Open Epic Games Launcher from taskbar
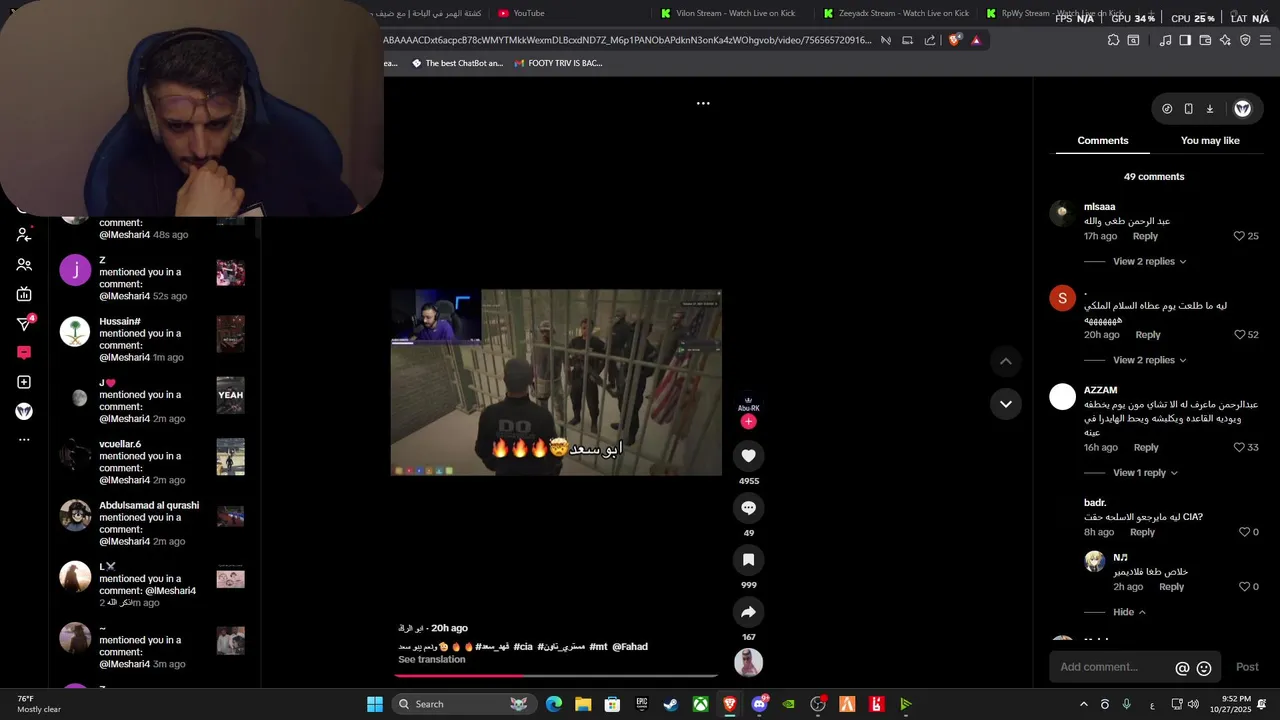The image size is (1280, 720). [642, 704]
